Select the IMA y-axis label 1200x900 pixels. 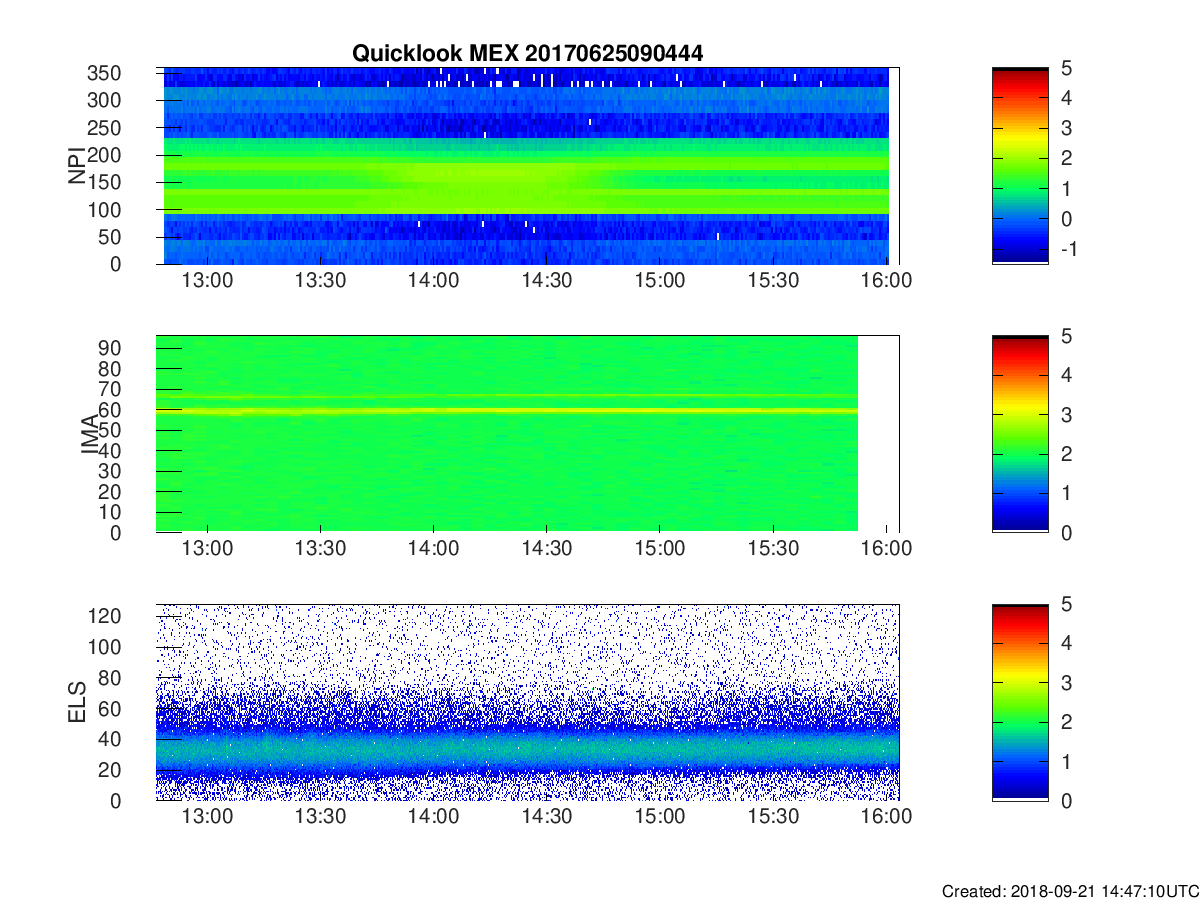click(x=90, y=434)
